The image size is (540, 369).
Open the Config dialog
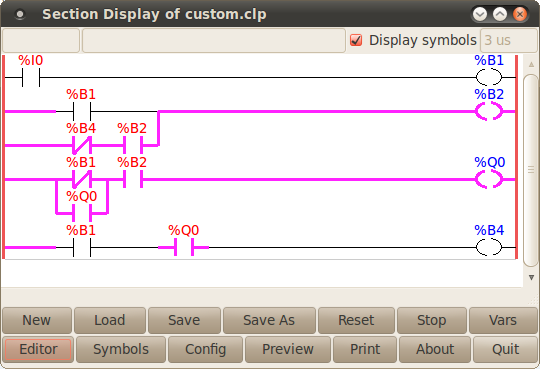tap(206, 349)
